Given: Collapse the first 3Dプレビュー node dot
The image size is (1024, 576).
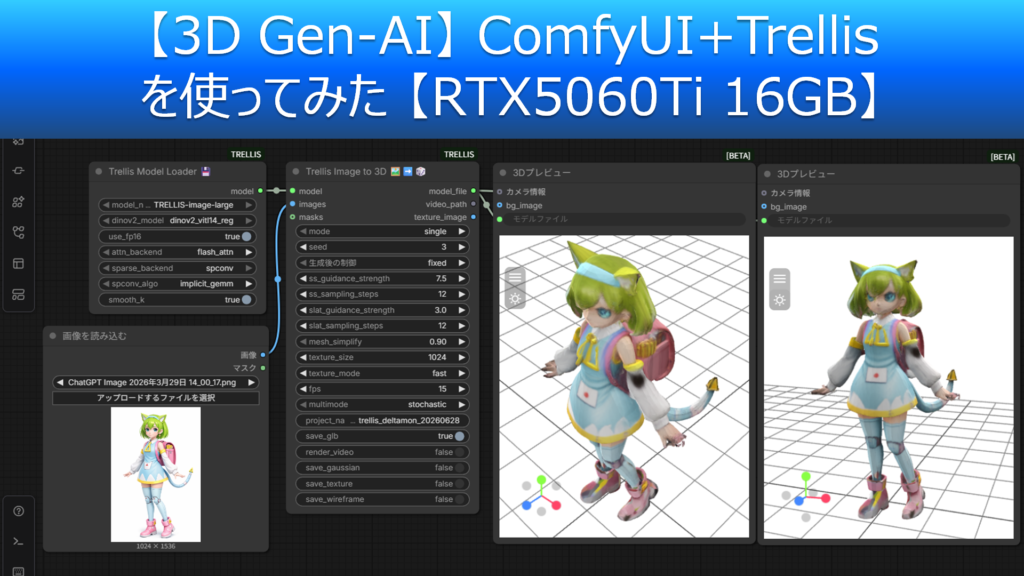Looking at the screenshot, I should coord(503,173).
